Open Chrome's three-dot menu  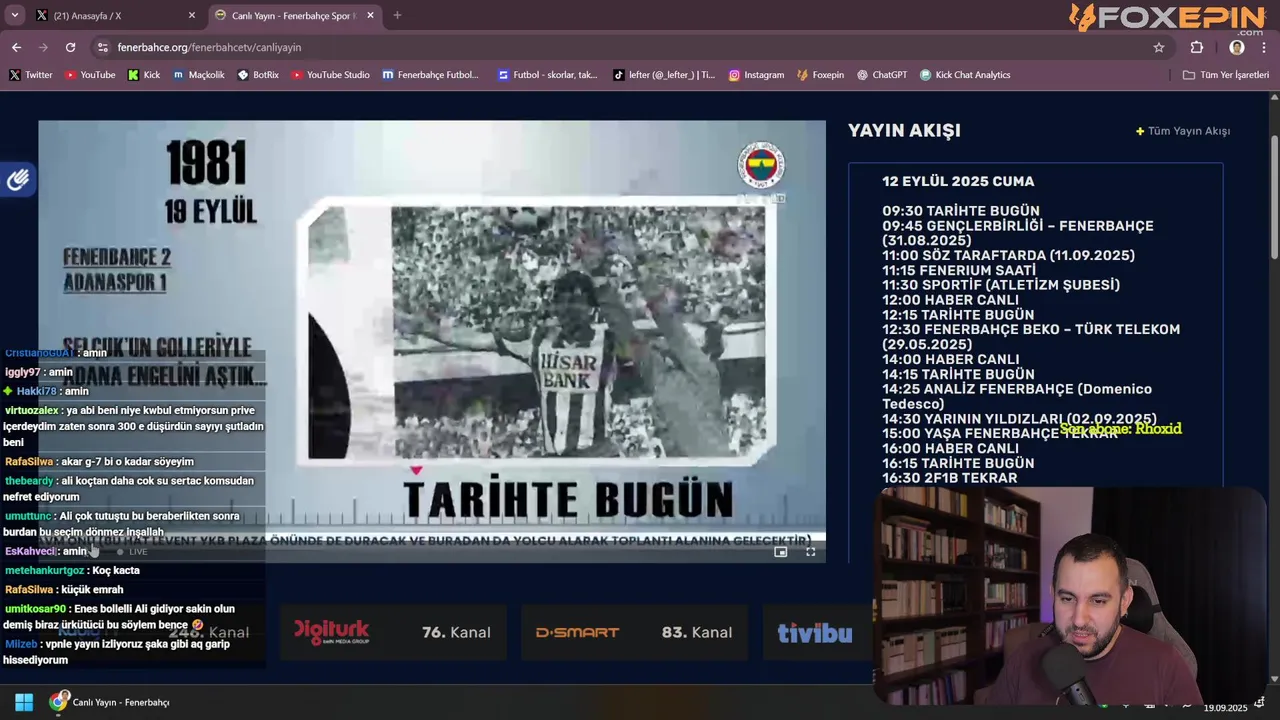pos(1264,47)
